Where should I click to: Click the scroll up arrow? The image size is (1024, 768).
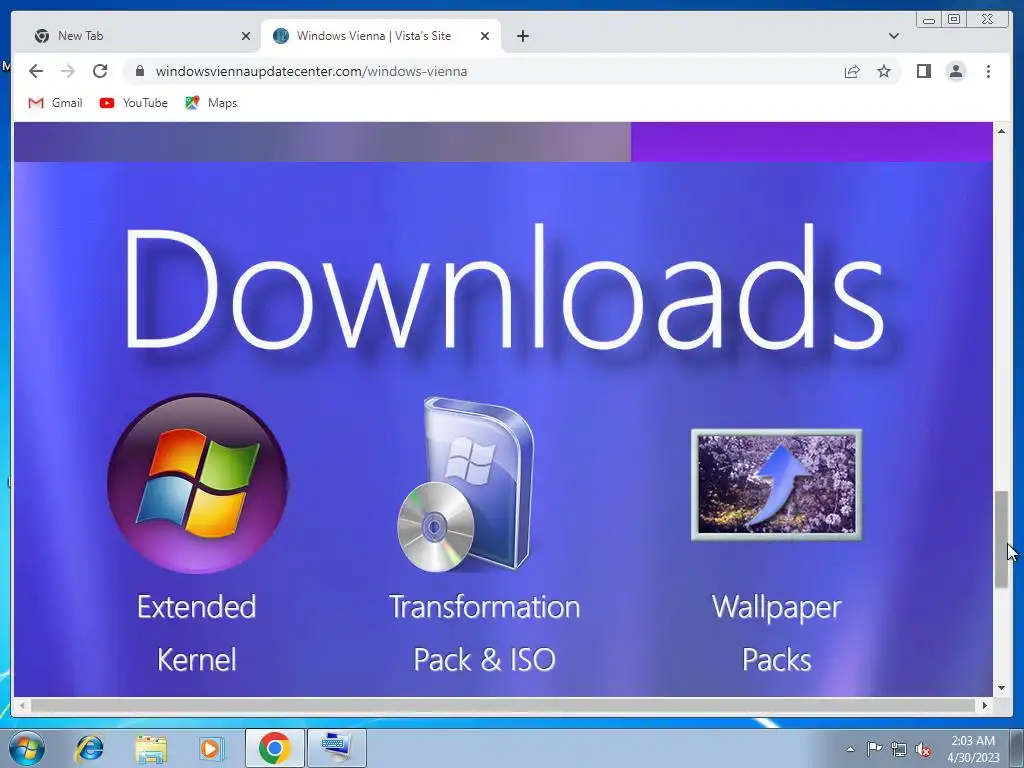(x=1001, y=131)
